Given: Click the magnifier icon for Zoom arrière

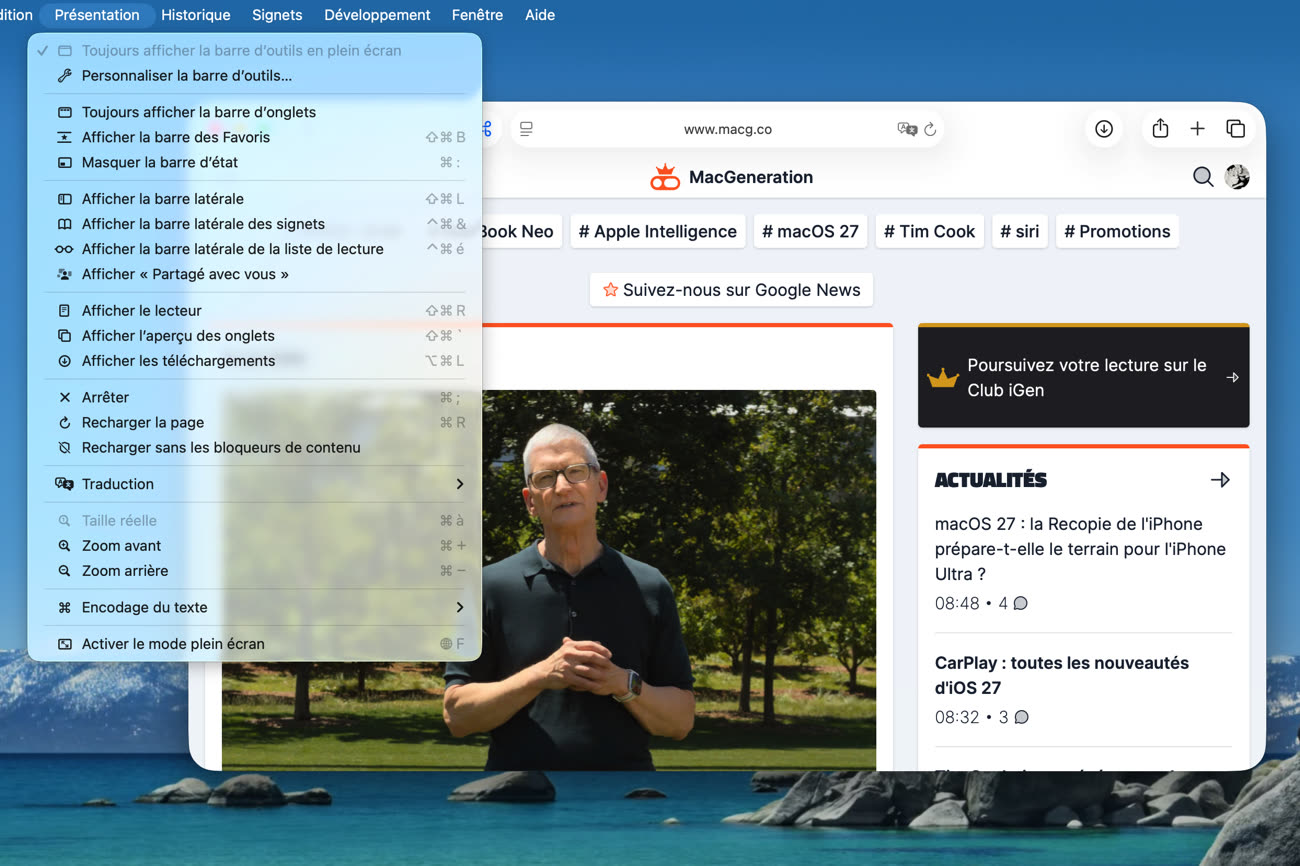Looking at the screenshot, I should point(64,571).
